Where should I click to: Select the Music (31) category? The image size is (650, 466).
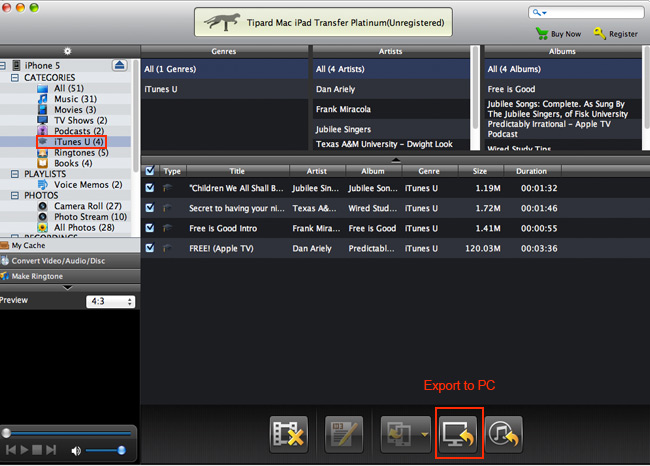75,99
